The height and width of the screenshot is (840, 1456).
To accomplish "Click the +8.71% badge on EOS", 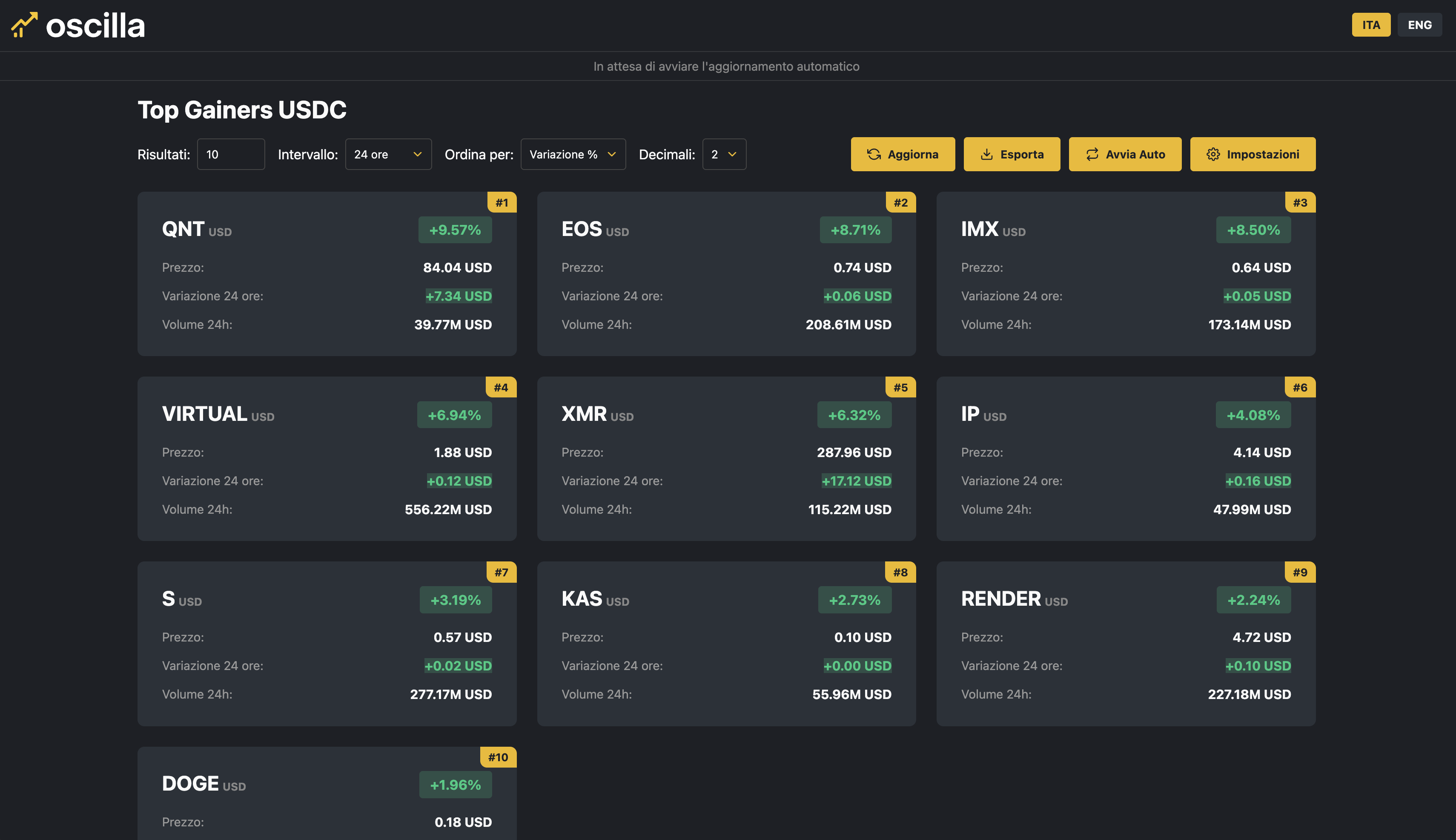I will click(855, 230).
